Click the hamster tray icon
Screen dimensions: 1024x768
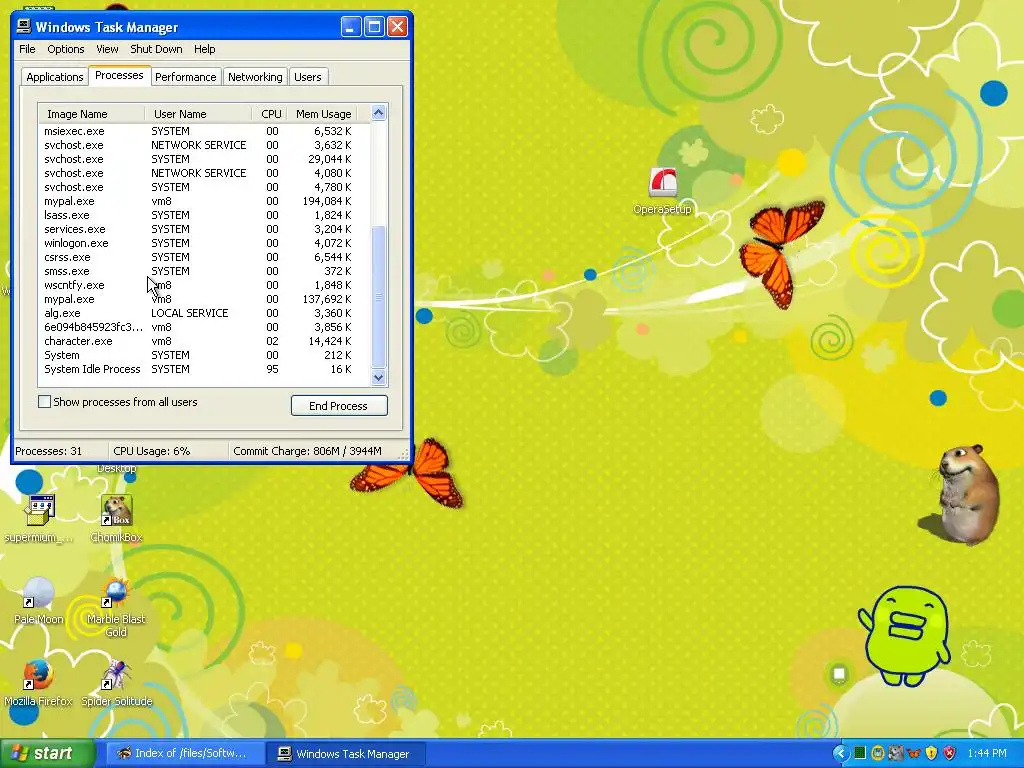point(895,754)
